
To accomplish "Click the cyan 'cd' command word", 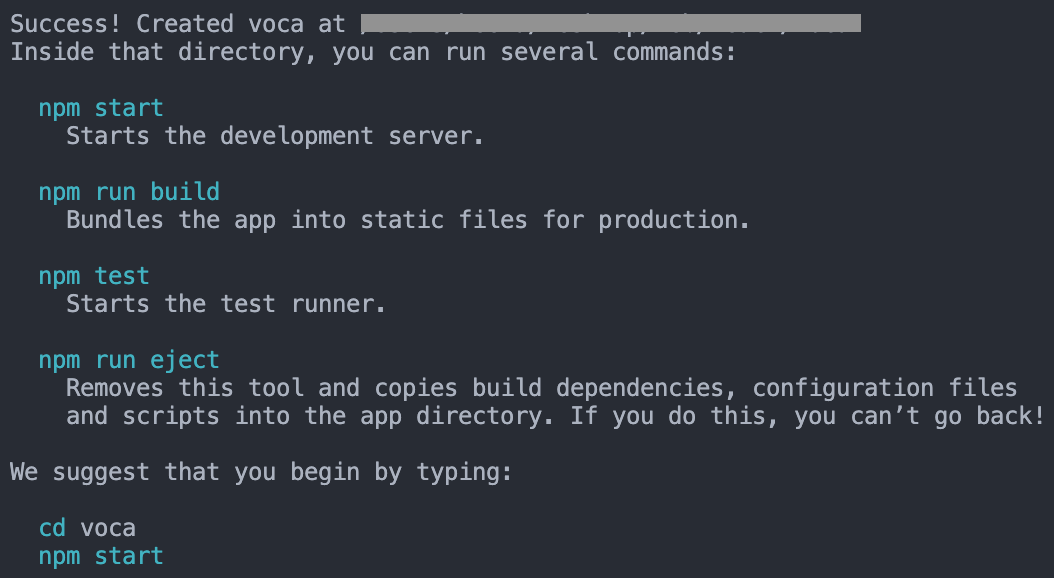I will (x=52, y=528).
